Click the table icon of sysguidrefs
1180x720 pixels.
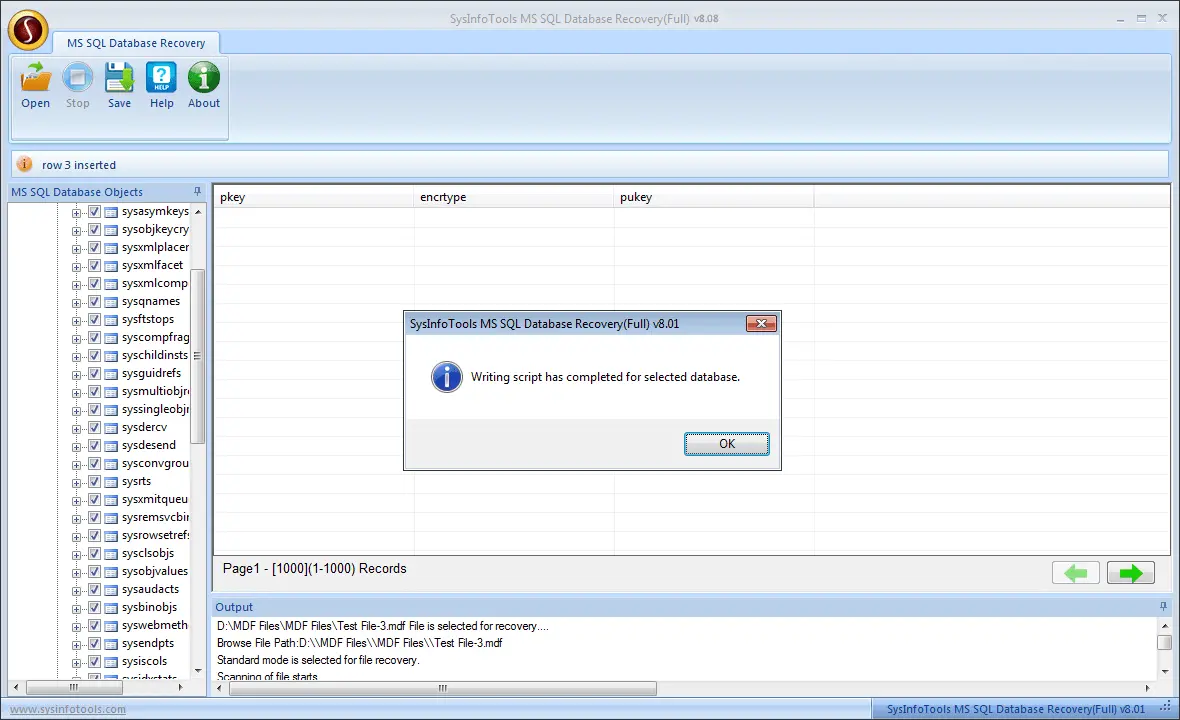(x=111, y=374)
